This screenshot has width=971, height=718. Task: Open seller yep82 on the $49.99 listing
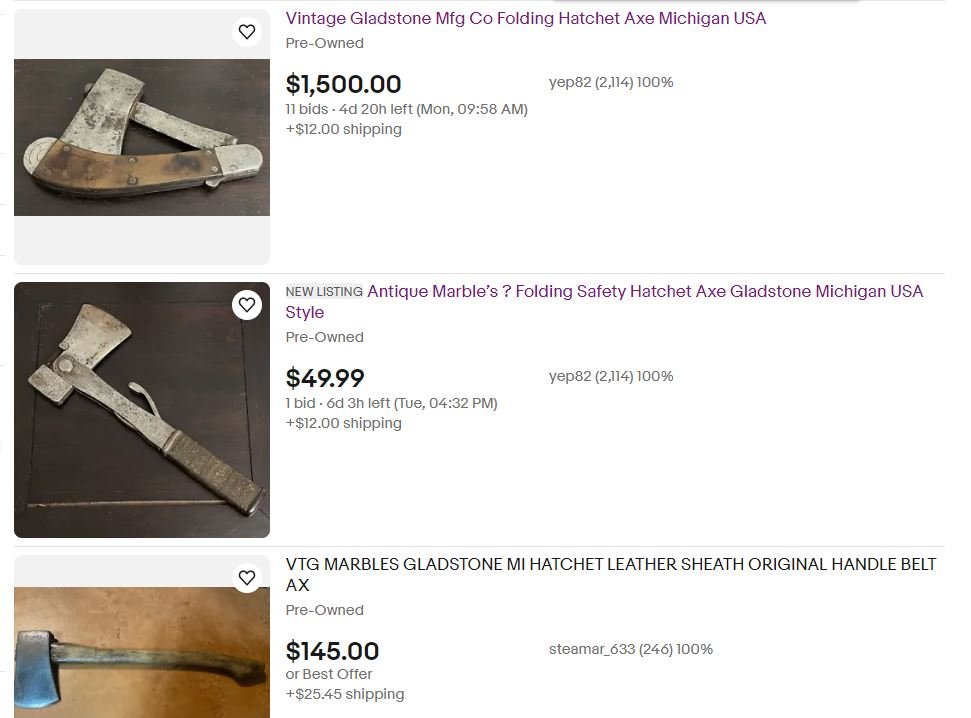(611, 376)
